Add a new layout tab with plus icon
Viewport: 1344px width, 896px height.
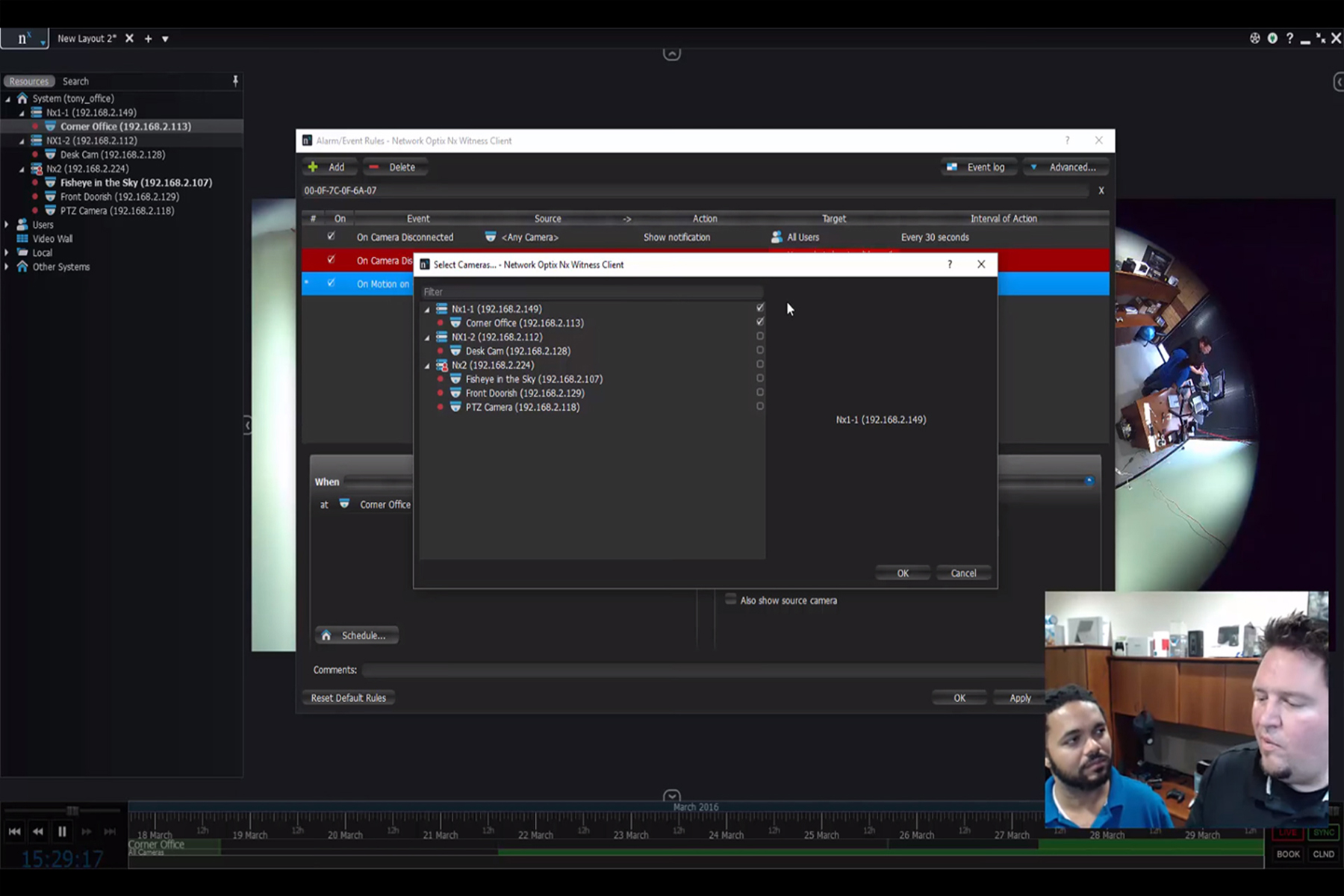coord(148,38)
